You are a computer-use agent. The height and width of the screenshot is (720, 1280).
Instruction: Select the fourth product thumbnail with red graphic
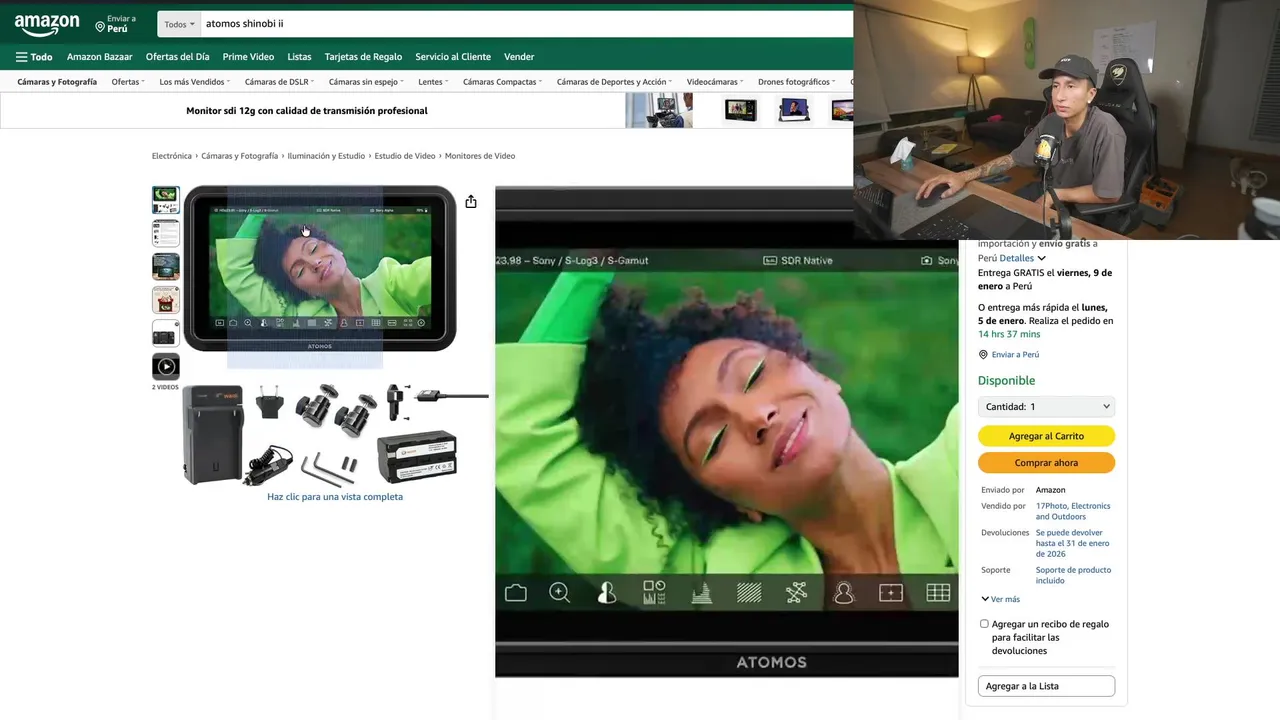point(166,300)
